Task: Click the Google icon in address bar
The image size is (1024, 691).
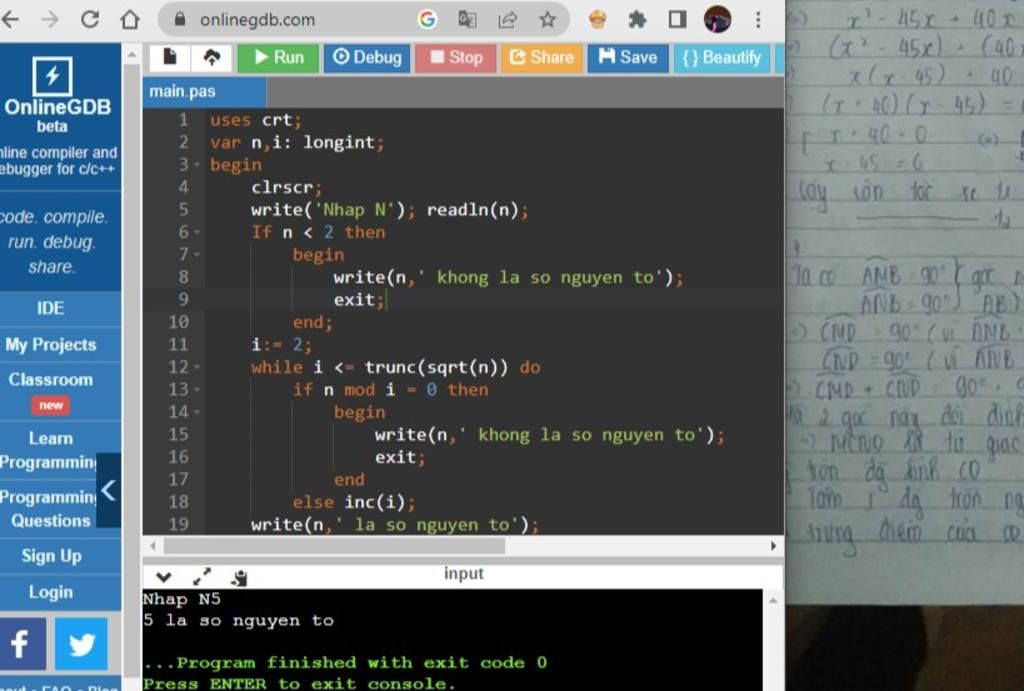Action: coord(427,20)
